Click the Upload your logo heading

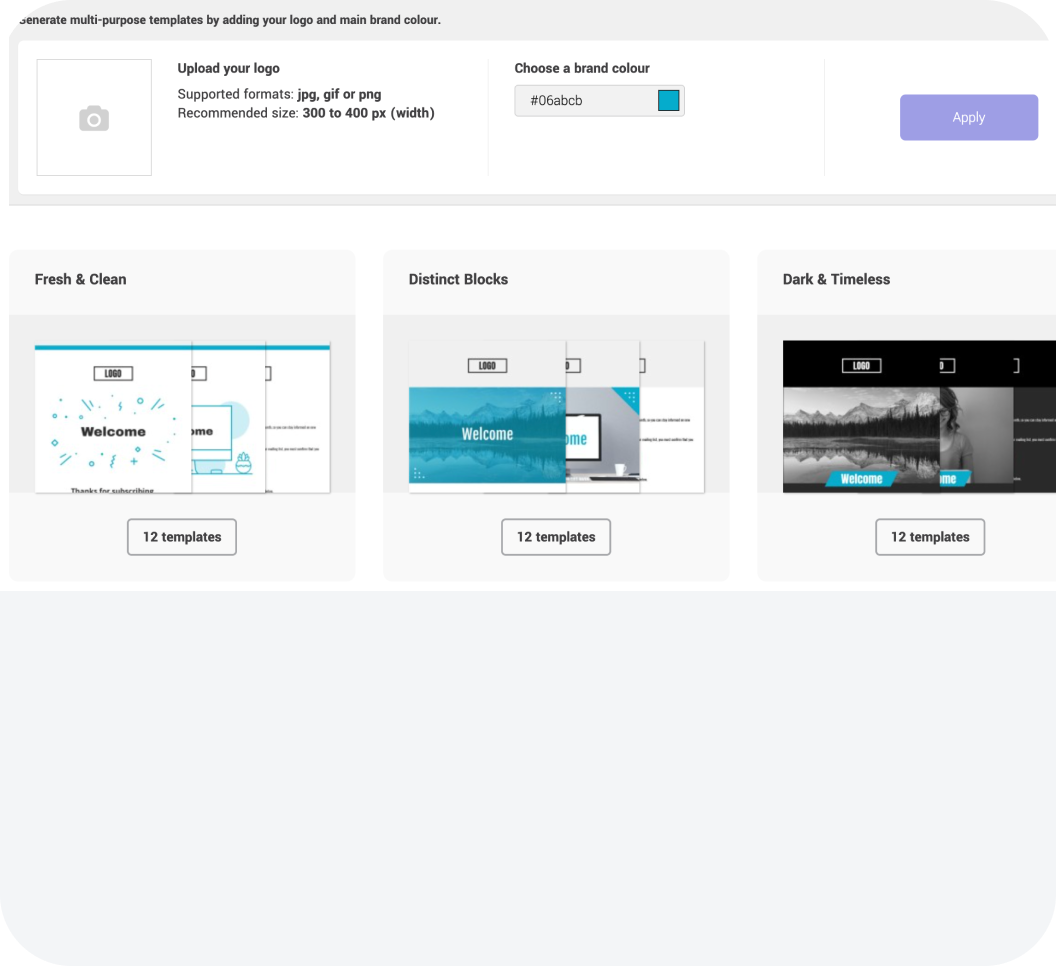[x=228, y=68]
